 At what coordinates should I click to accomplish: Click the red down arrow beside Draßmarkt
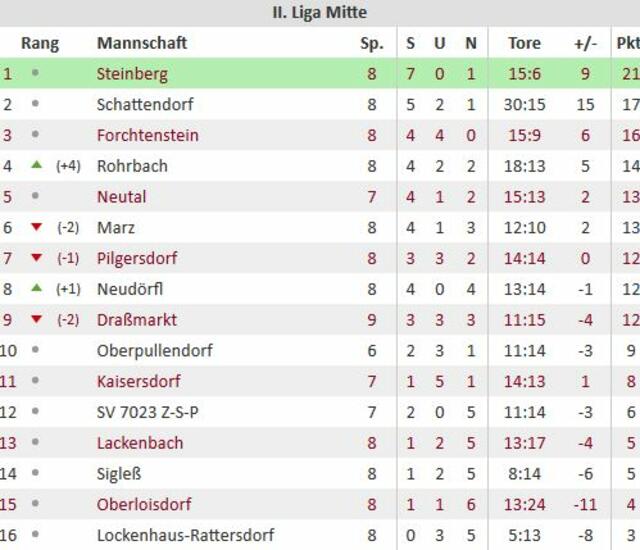37,319
